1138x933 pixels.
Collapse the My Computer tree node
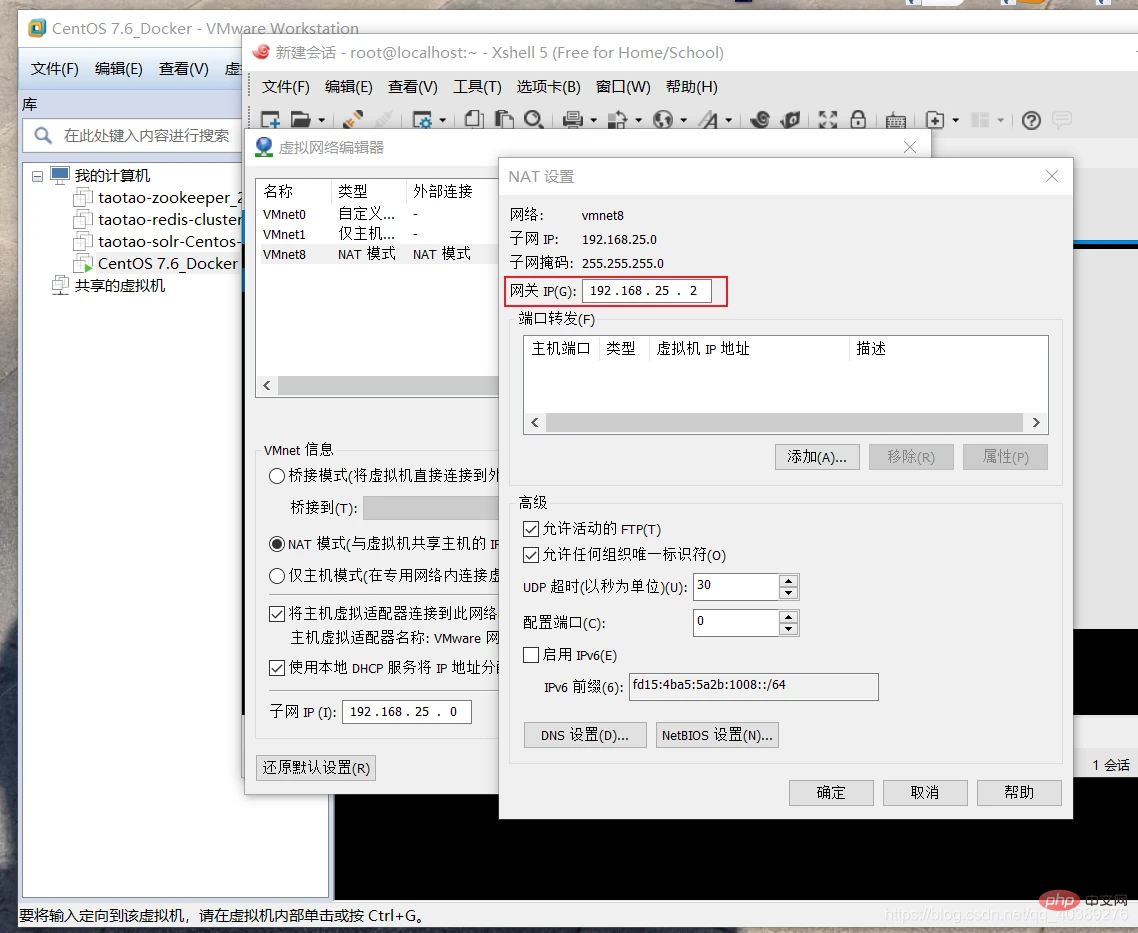point(37,176)
